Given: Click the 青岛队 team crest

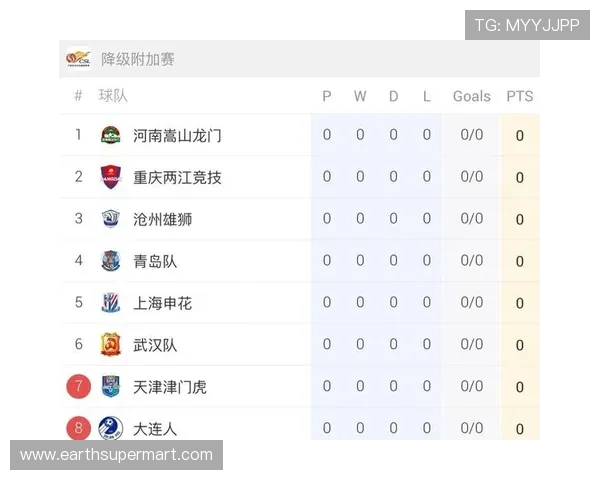Looking at the screenshot, I should [110, 261].
